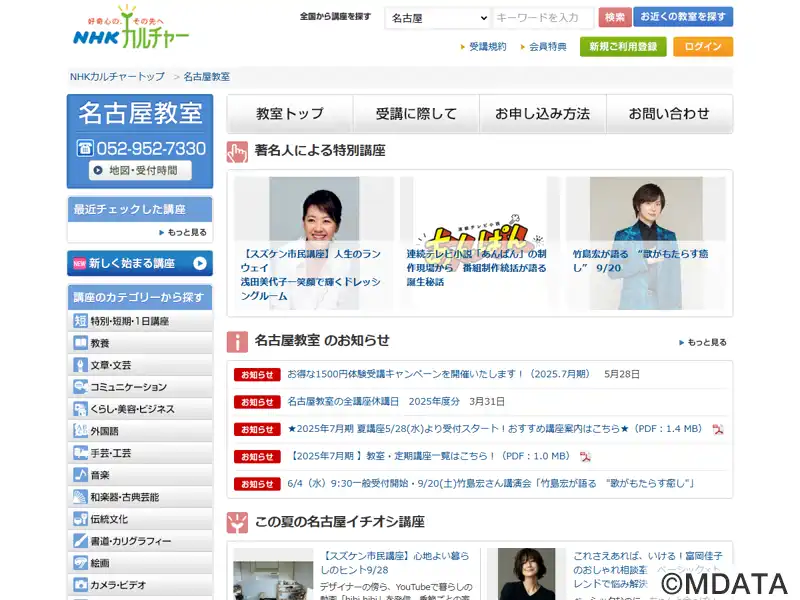Open 心地よい暮らしのヒント9/28 lecture link
Image resolution: width=800 pixels, height=600 pixels.
395,563
